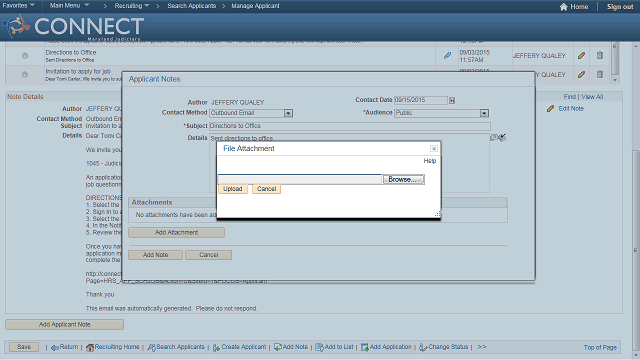Click the View All link
Viewport: 640px width, 360px height.
click(592, 97)
